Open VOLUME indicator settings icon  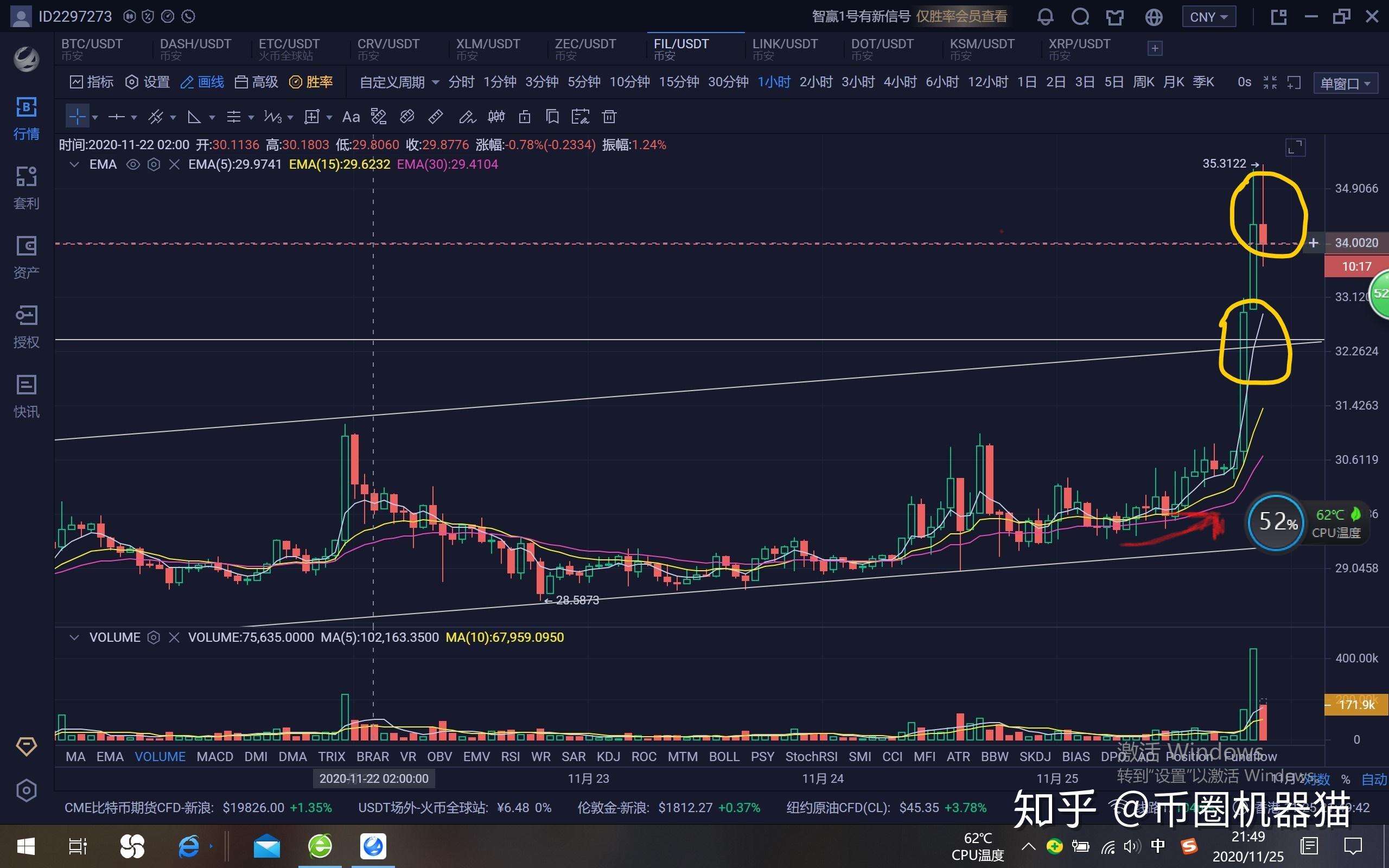click(153, 637)
